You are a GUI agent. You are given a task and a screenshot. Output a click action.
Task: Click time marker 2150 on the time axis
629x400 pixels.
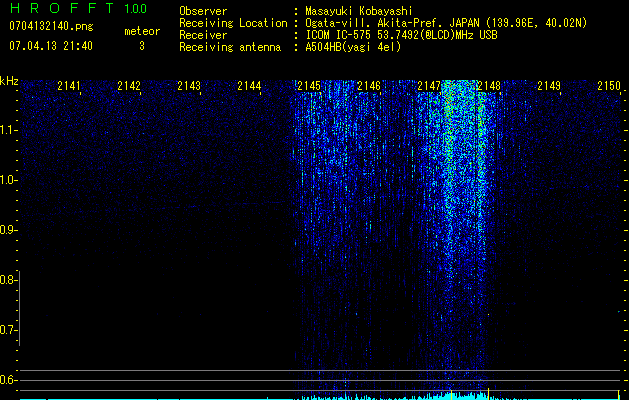point(609,86)
